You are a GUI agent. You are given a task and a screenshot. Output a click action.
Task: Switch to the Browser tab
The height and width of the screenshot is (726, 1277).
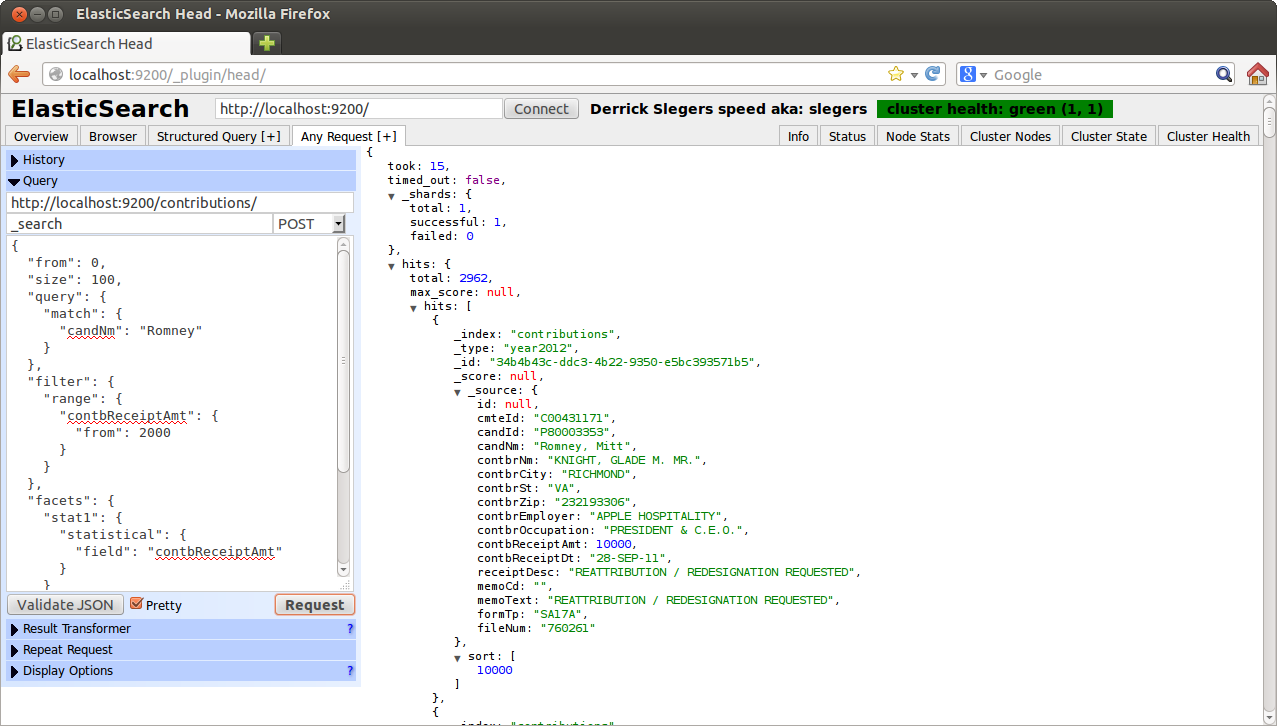[112, 136]
